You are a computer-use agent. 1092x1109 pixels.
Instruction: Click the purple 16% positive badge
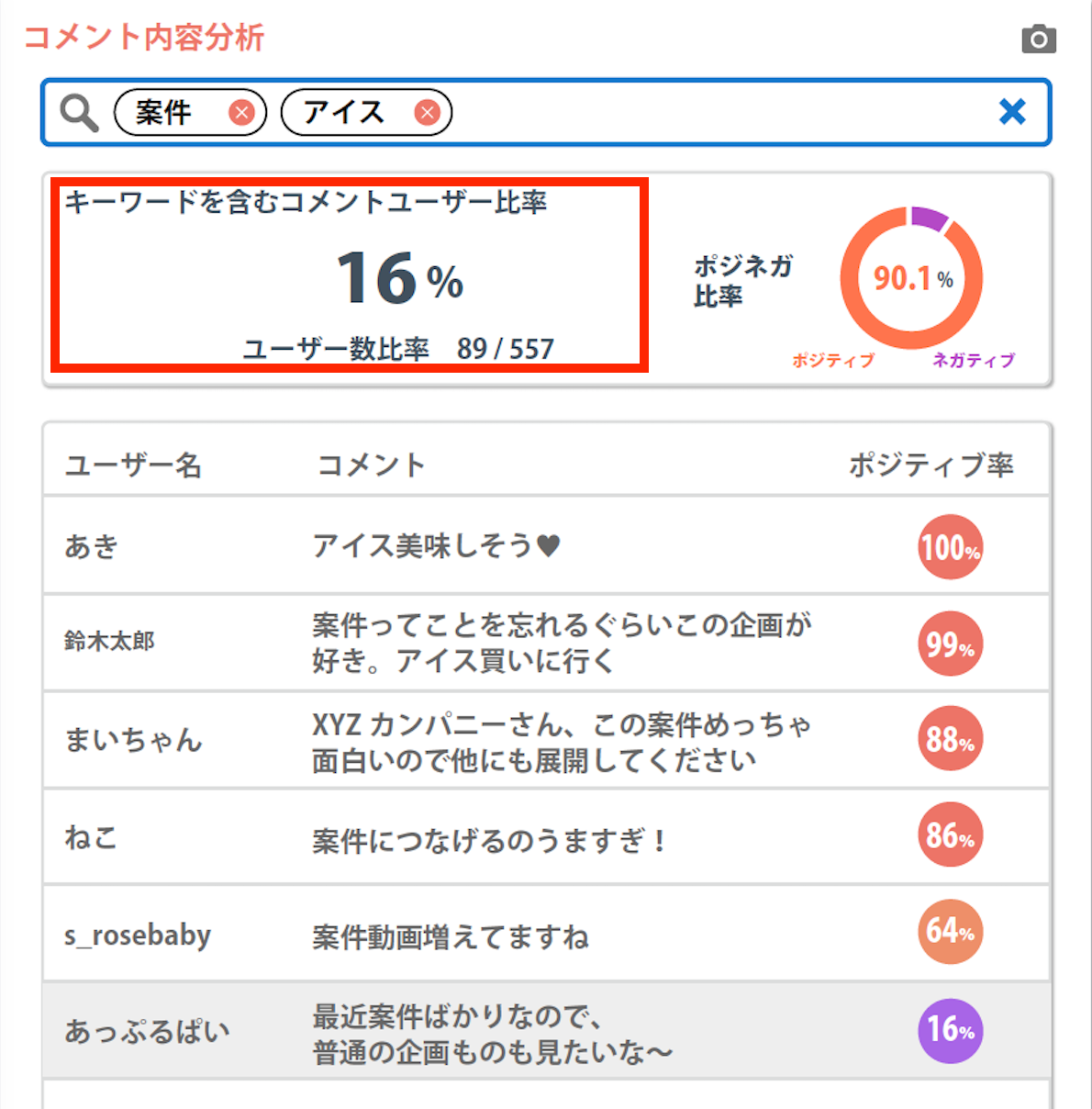click(x=950, y=1030)
